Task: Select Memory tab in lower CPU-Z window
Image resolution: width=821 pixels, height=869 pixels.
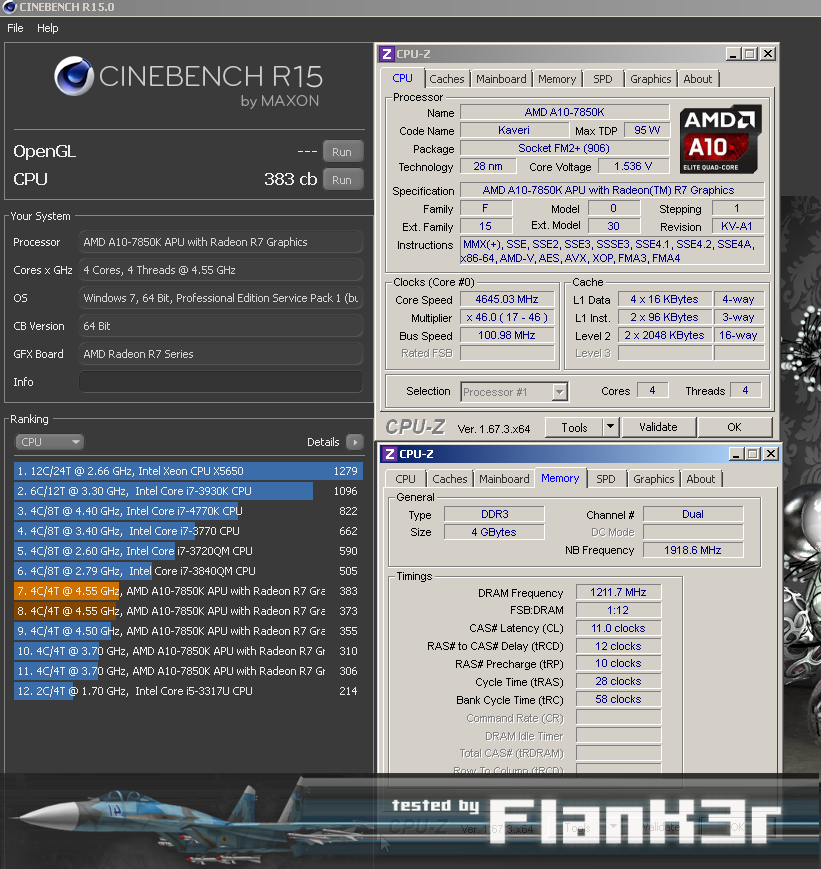Action: [560, 478]
